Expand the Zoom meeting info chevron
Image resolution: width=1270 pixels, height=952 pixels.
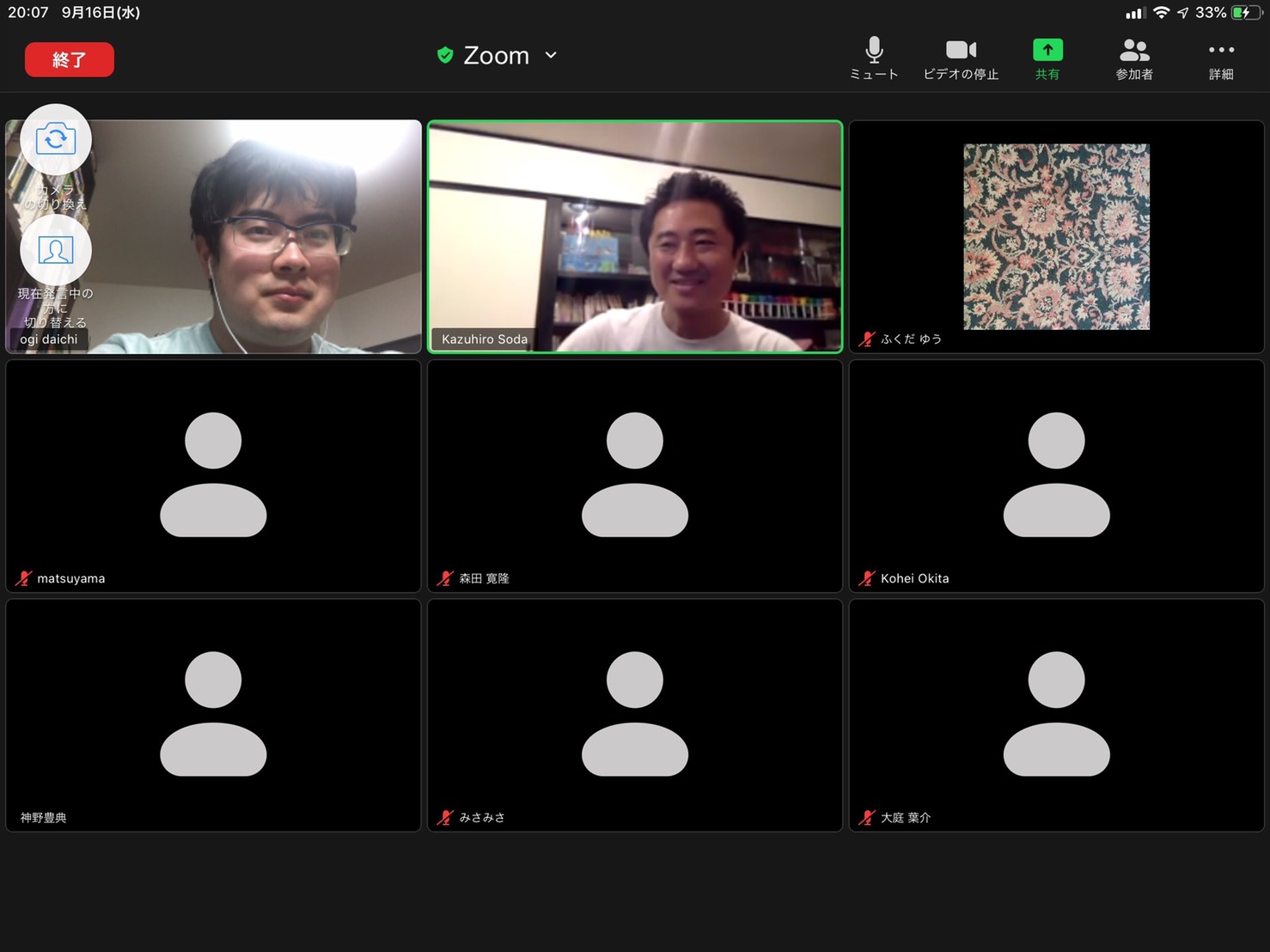click(x=551, y=55)
